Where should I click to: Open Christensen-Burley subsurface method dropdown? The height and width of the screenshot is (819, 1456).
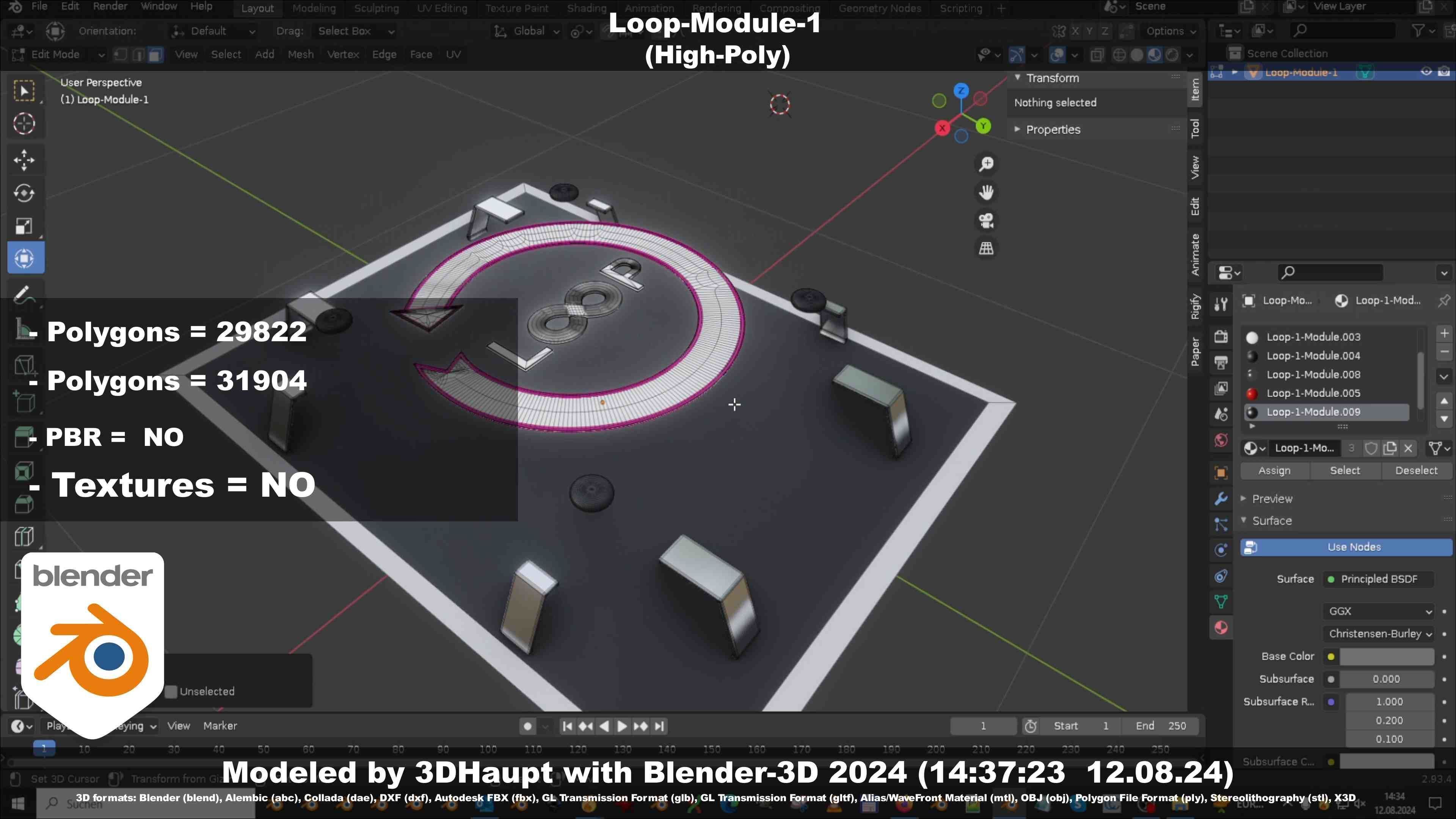tap(1379, 634)
